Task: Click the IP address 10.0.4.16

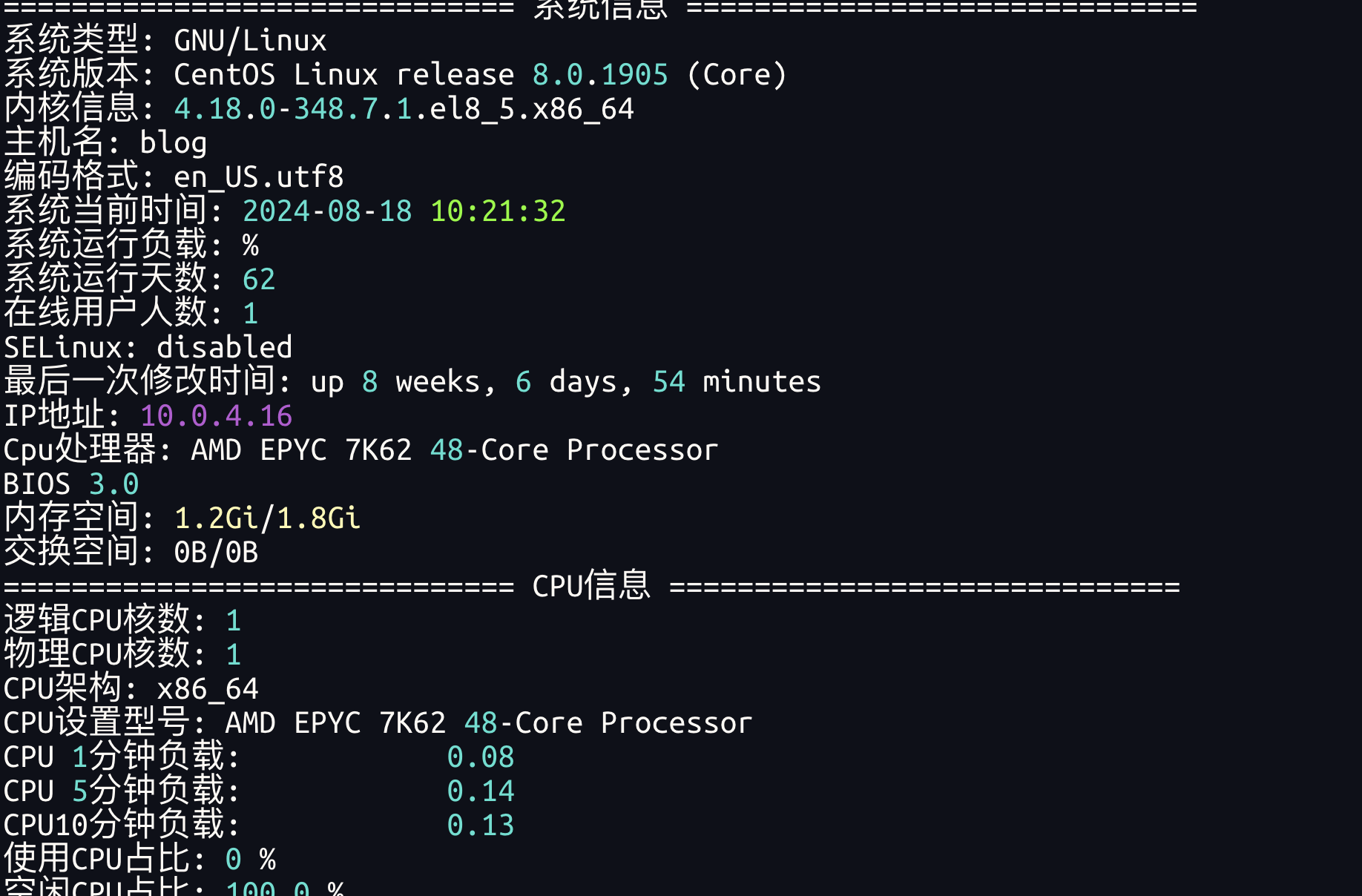Action: (x=216, y=416)
